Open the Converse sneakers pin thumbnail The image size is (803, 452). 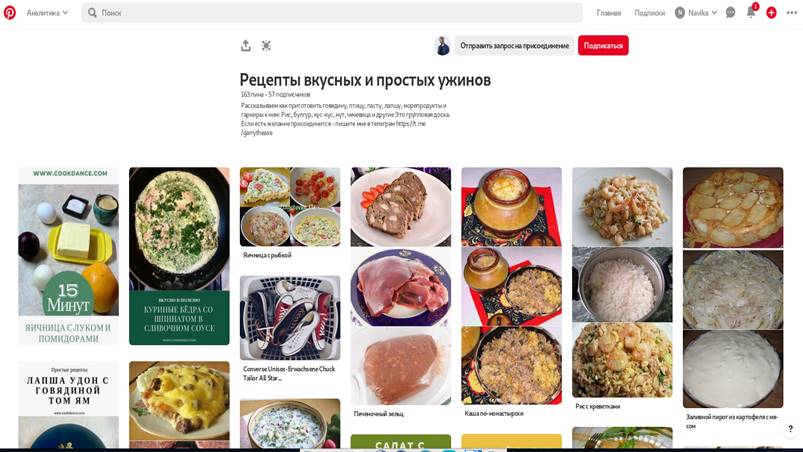click(x=290, y=318)
